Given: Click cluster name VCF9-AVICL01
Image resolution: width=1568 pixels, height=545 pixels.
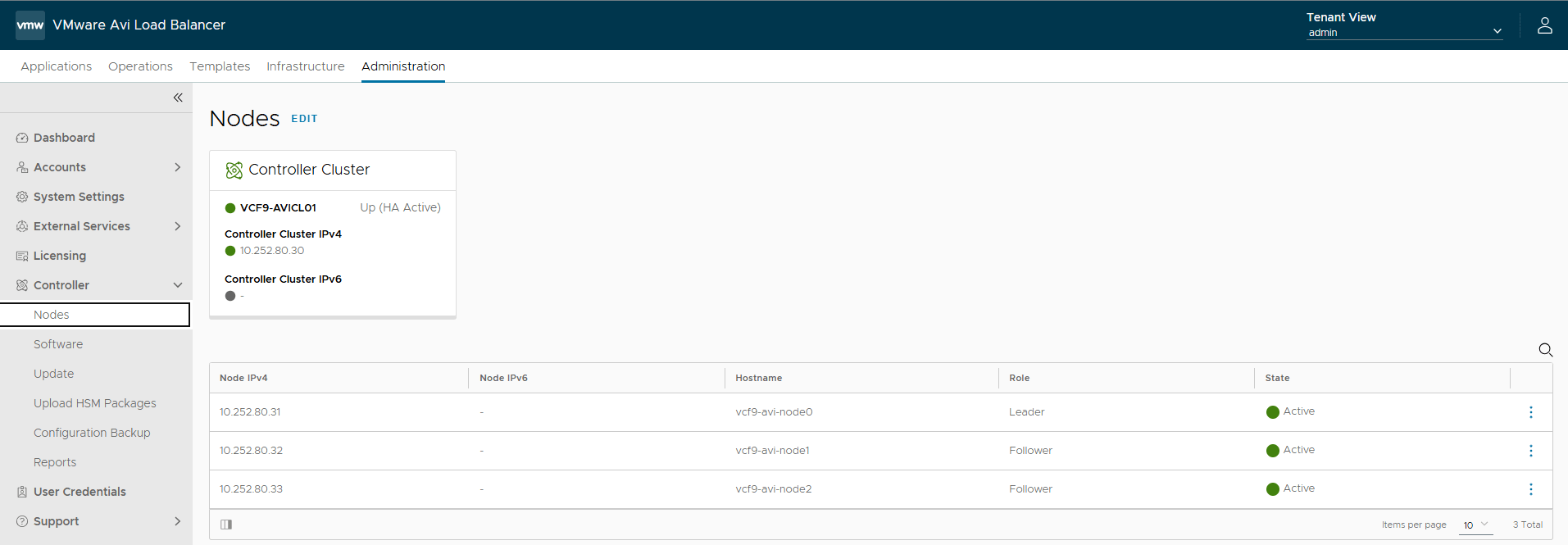Looking at the screenshot, I should pos(278,208).
